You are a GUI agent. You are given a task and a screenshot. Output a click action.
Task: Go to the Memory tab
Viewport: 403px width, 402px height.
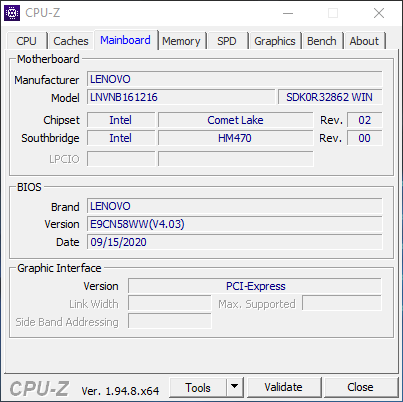[x=181, y=41]
